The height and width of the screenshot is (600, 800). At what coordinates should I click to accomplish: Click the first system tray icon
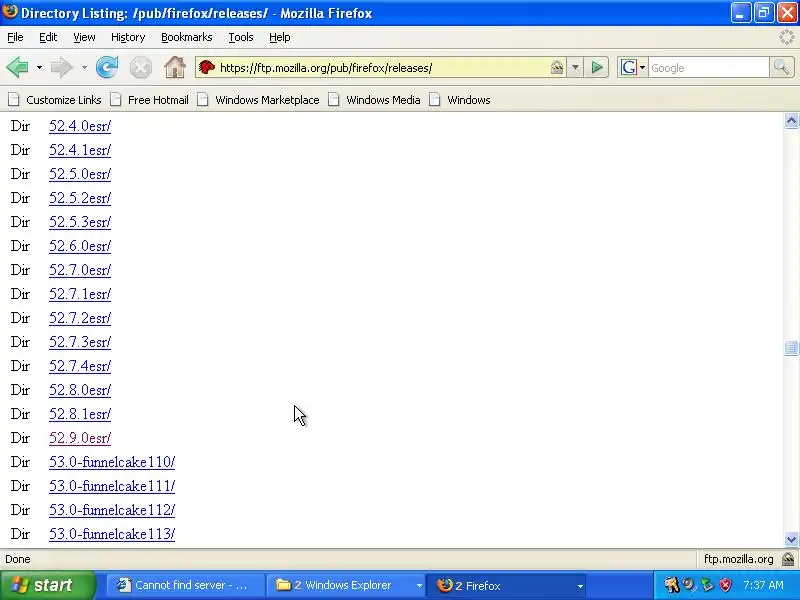pyautogui.click(x=671, y=585)
